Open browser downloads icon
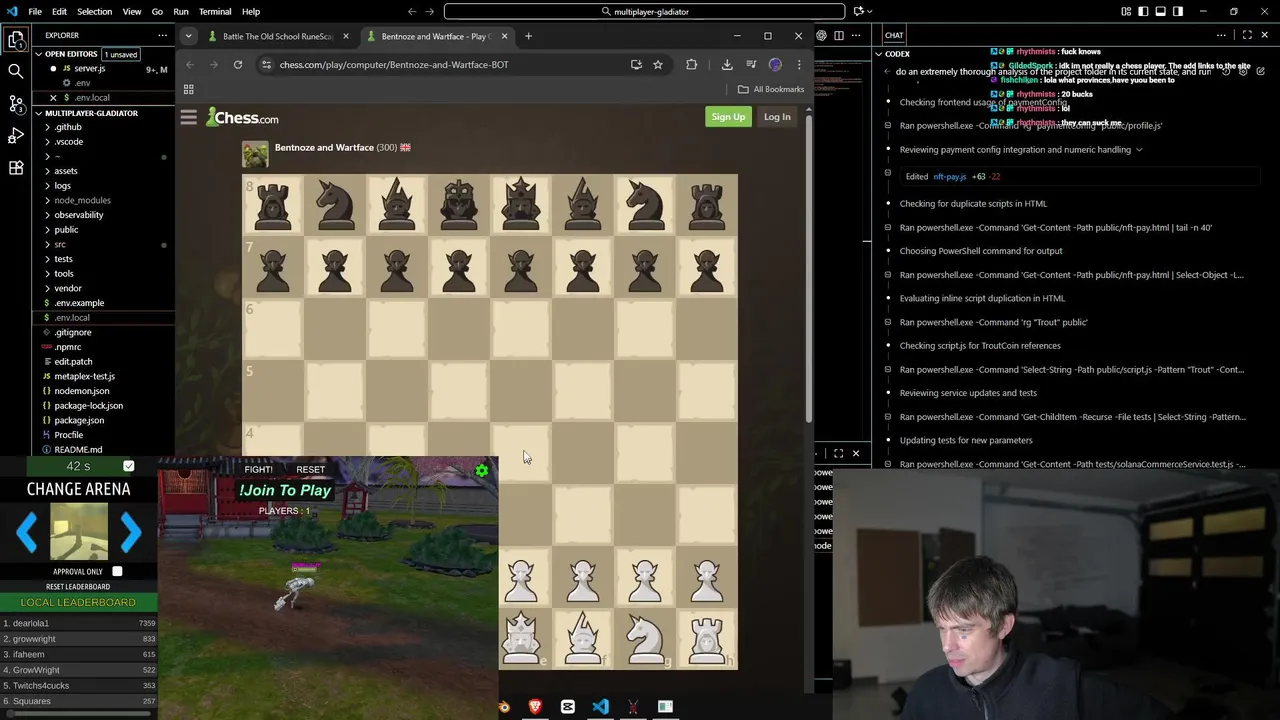 pyautogui.click(x=727, y=64)
